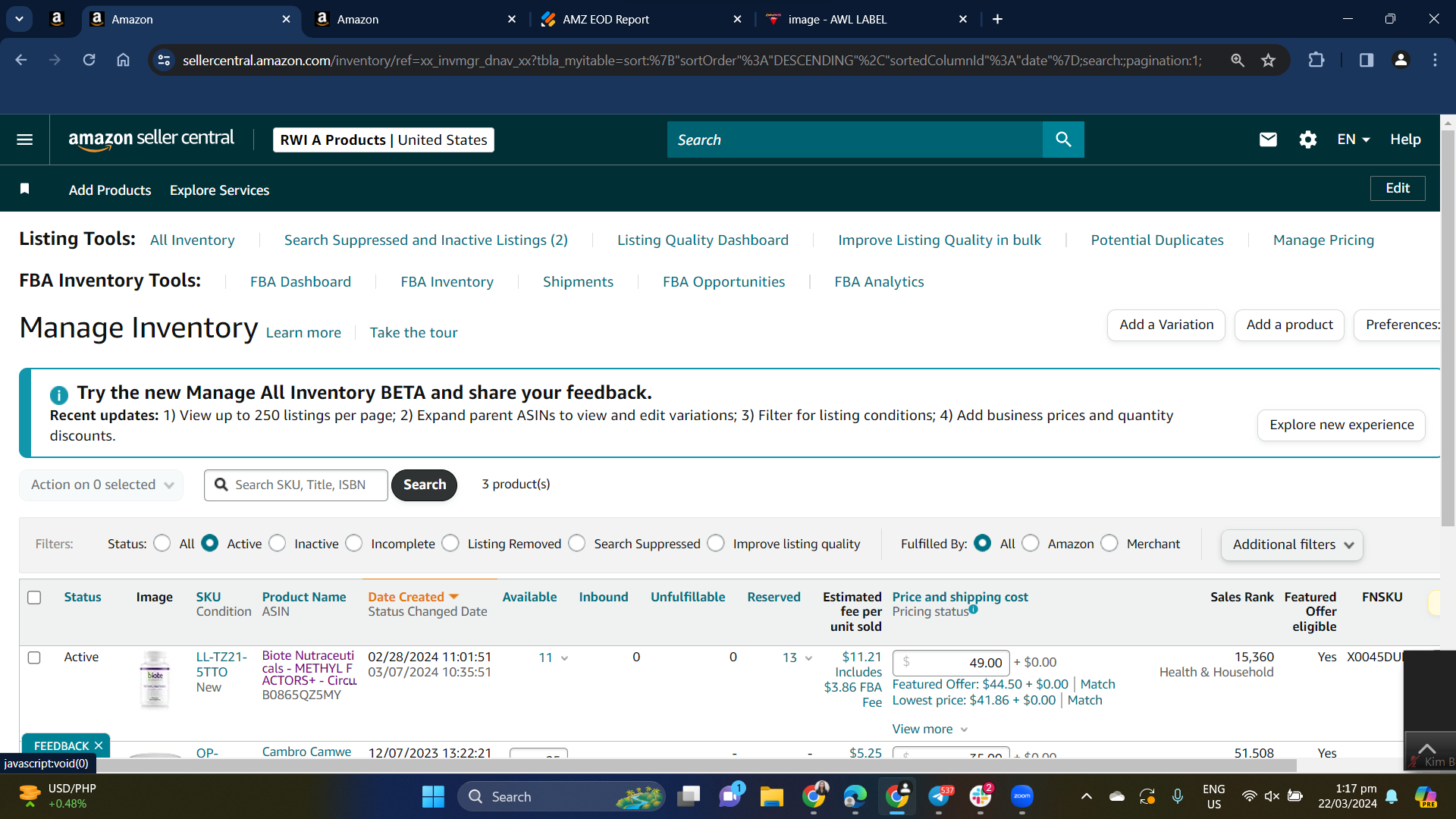Open the messages envelope icon

pos(1268,140)
